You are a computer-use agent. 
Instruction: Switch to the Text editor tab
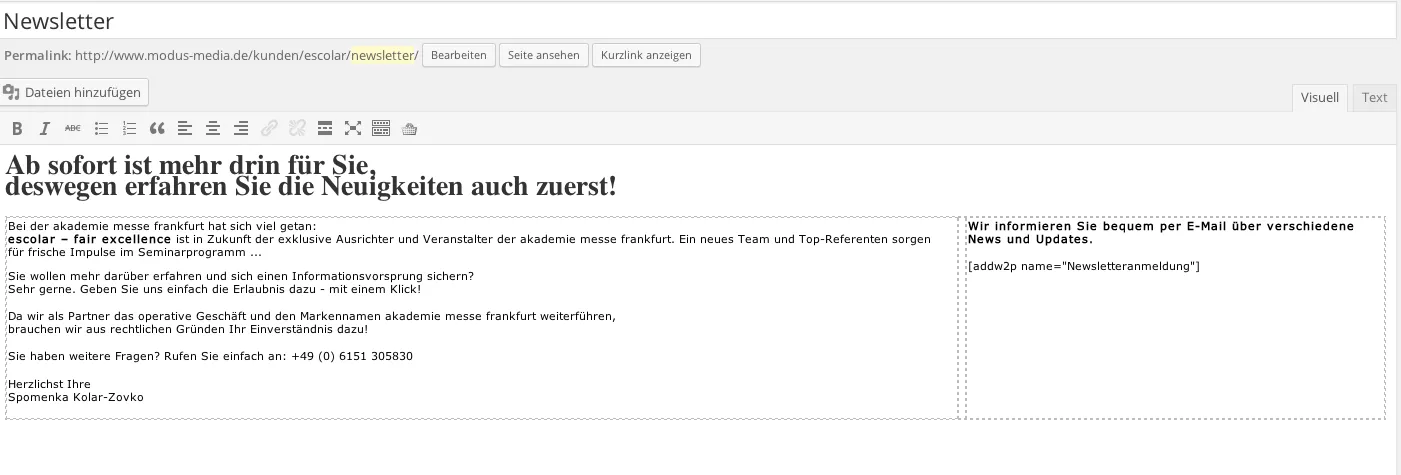click(x=1375, y=97)
